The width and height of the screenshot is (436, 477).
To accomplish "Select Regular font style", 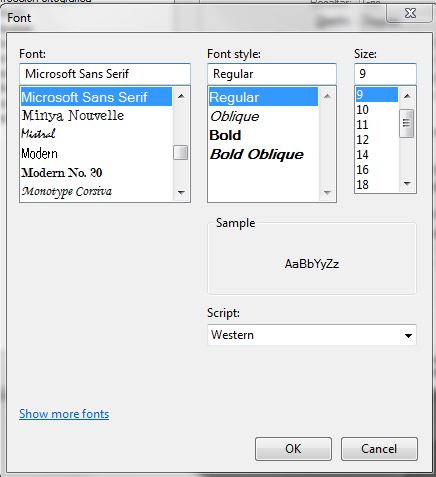I will 263,97.
